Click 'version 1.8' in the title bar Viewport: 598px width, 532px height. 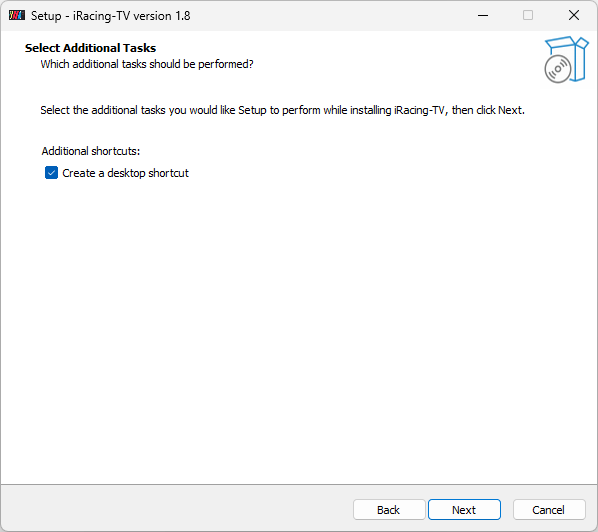(x=162, y=16)
